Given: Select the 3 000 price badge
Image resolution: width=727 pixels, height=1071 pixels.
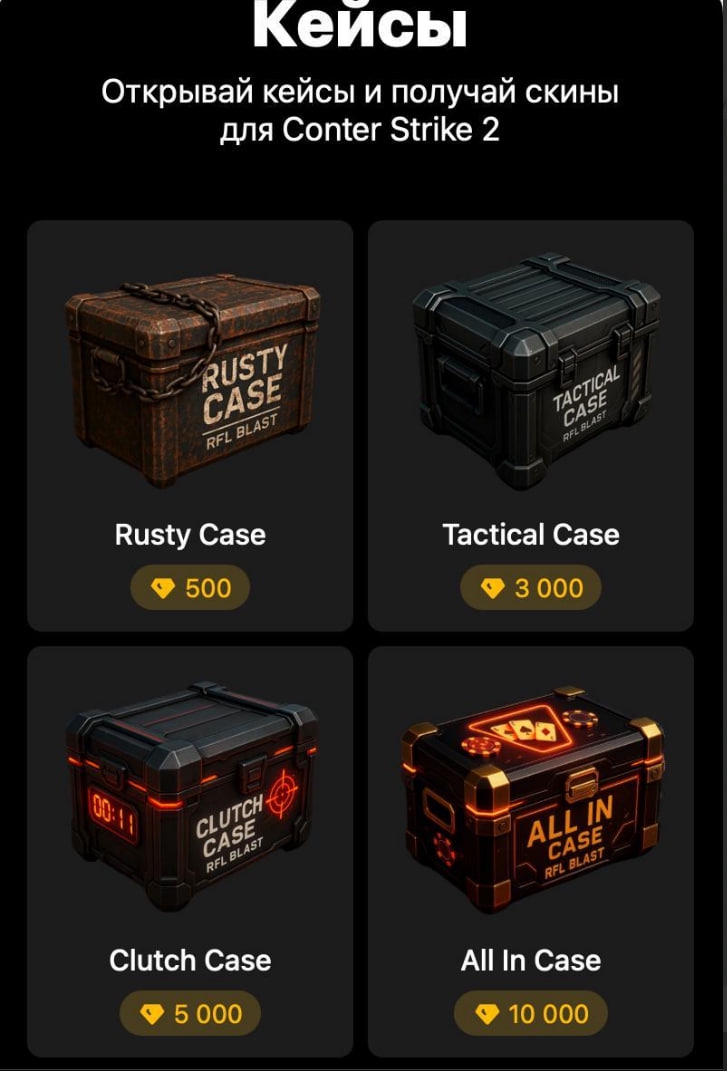Looking at the screenshot, I should pyautogui.click(x=531, y=588).
